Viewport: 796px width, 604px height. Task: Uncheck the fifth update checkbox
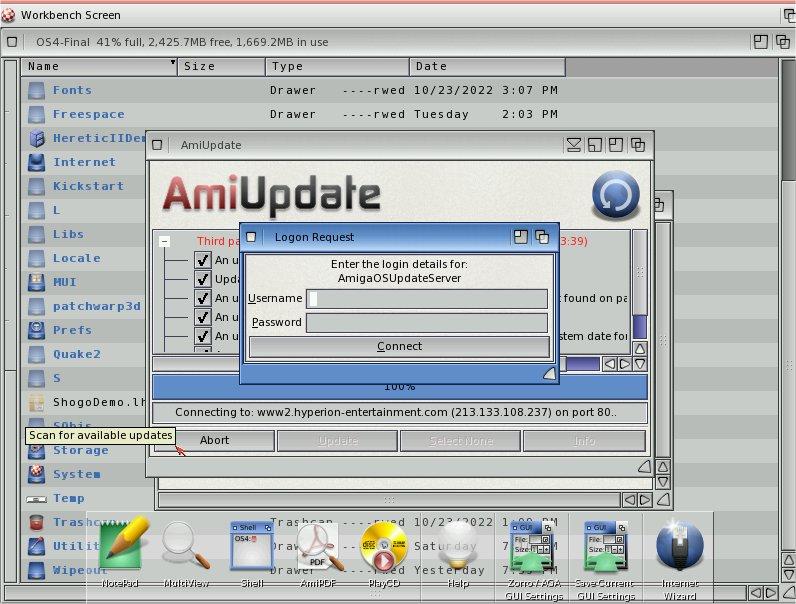click(x=203, y=335)
